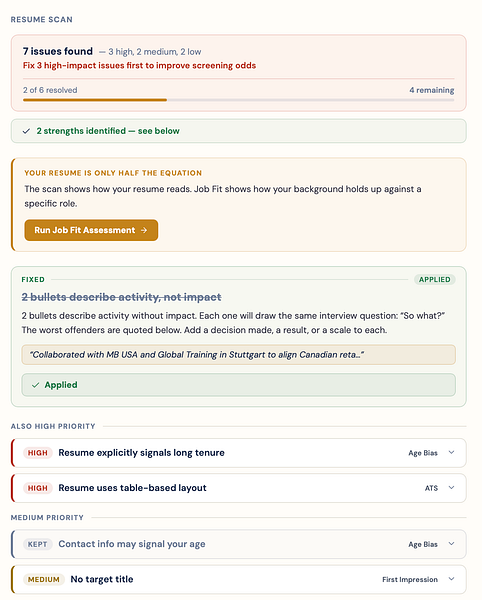Click the Applied confirmation bar
482x600 pixels.
238,385
